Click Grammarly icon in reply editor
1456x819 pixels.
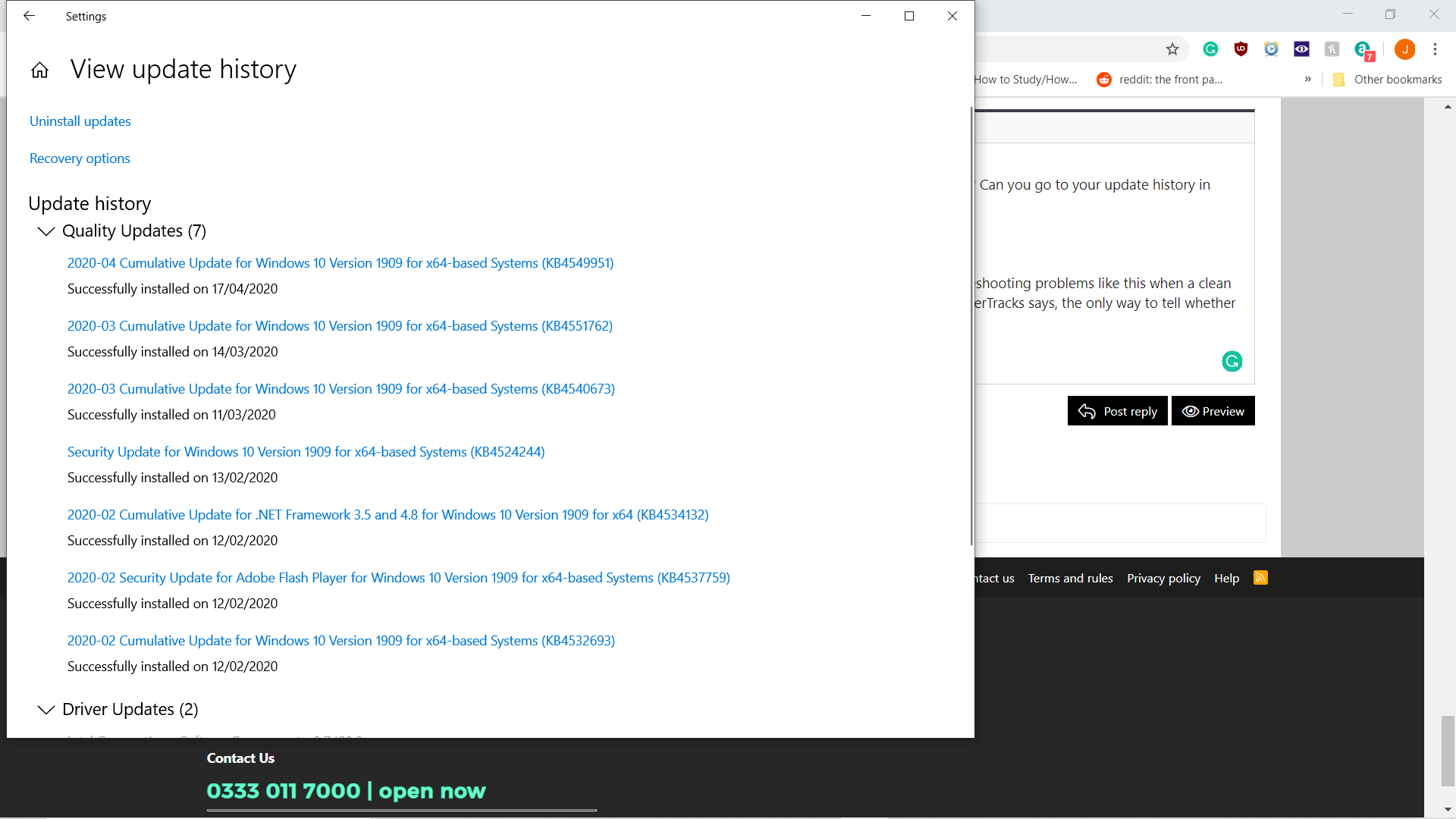point(1232,362)
